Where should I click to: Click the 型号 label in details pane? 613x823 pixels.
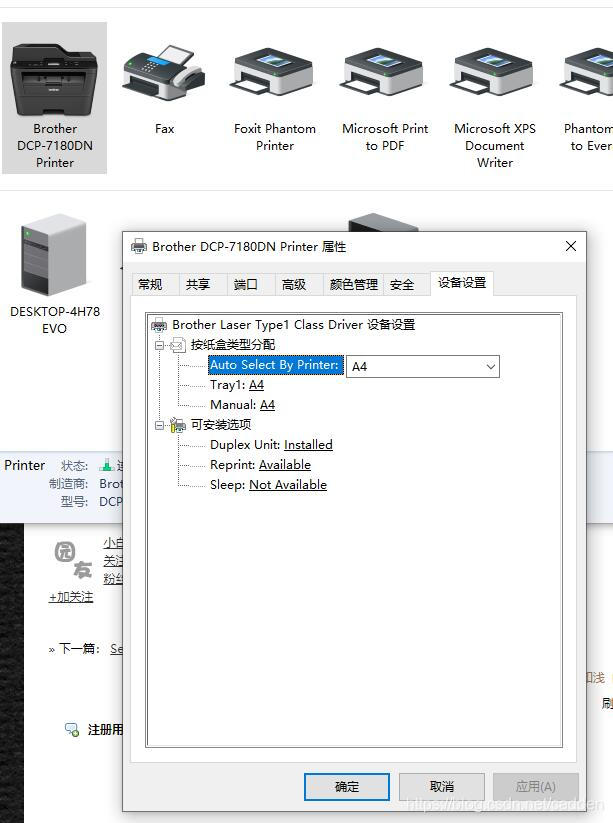tap(75, 502)
